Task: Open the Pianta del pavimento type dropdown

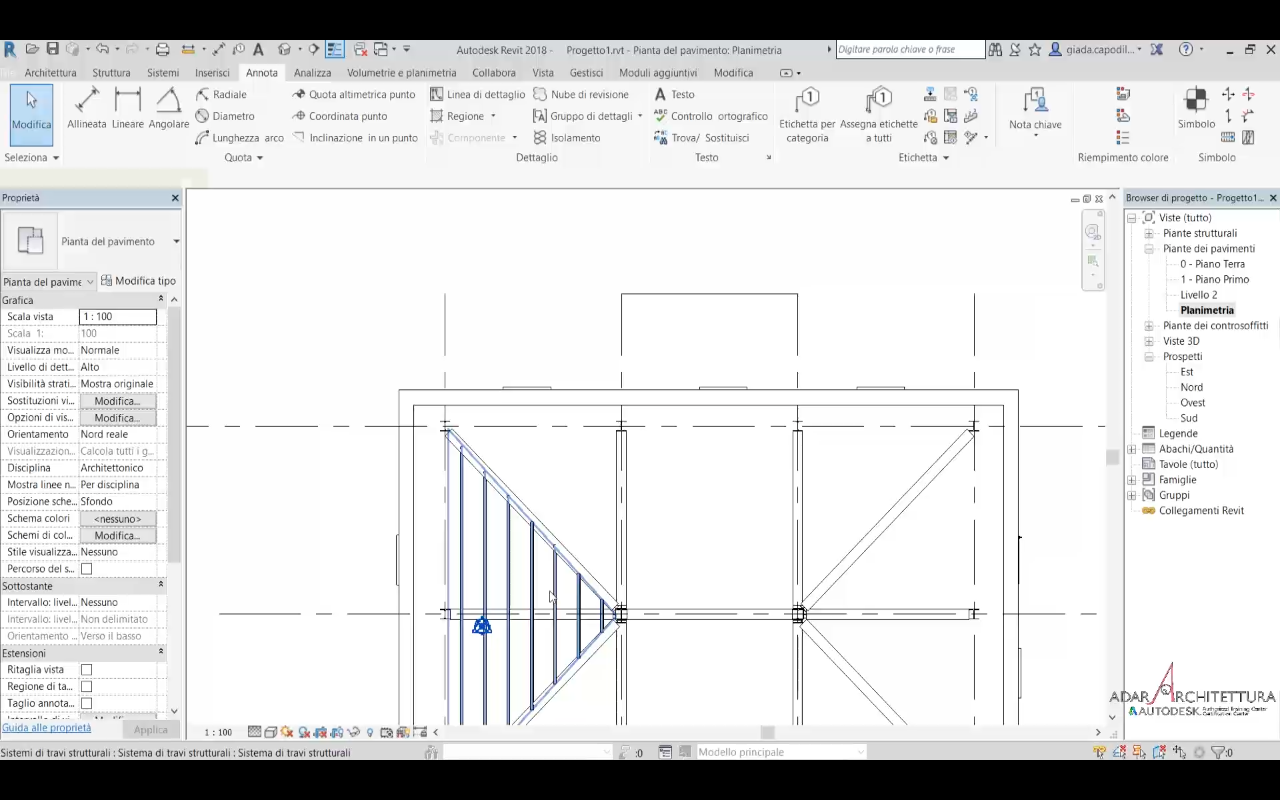Action: pos(176,241)
